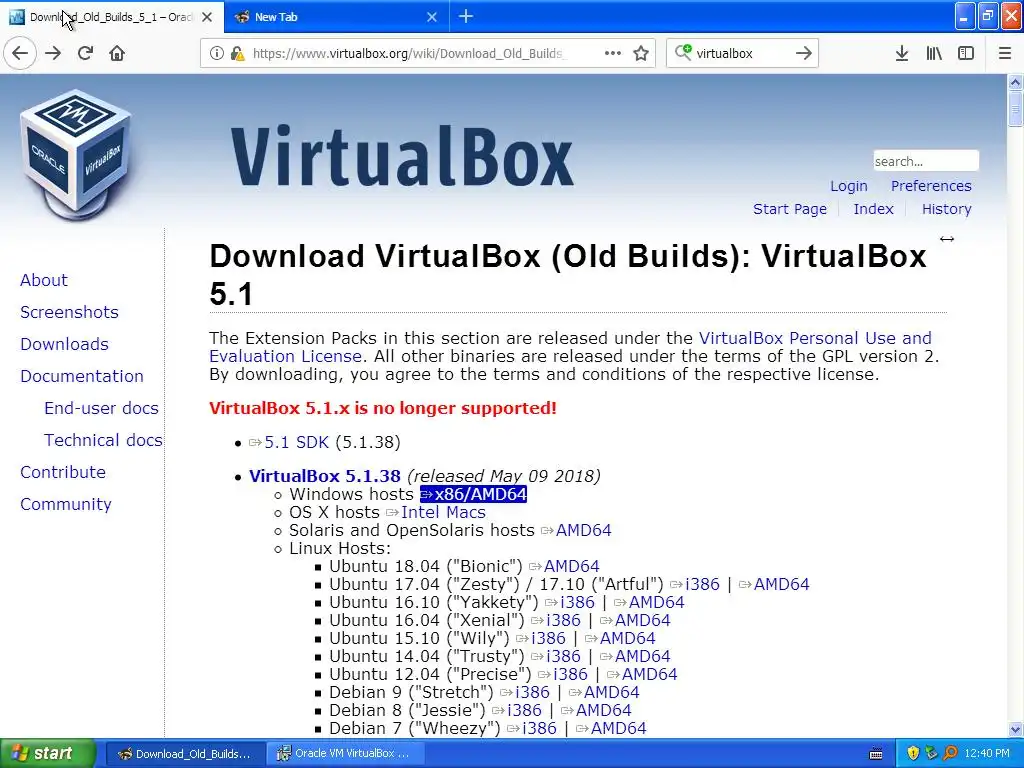
Task: Open the About sidebar link
Action: (44, 280)
